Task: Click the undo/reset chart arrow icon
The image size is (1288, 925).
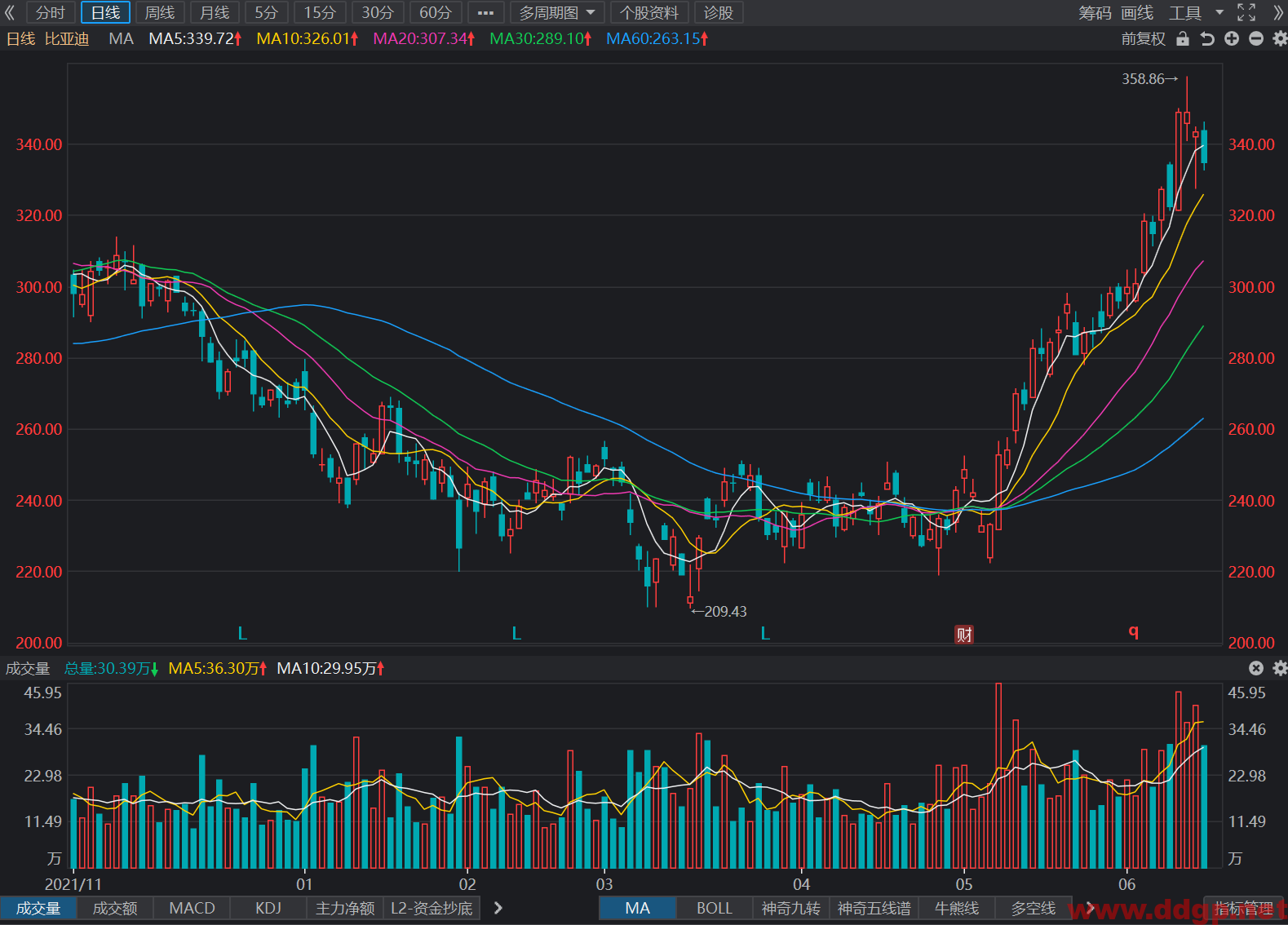Action: pyautogui.click(x=1207, y=38)
